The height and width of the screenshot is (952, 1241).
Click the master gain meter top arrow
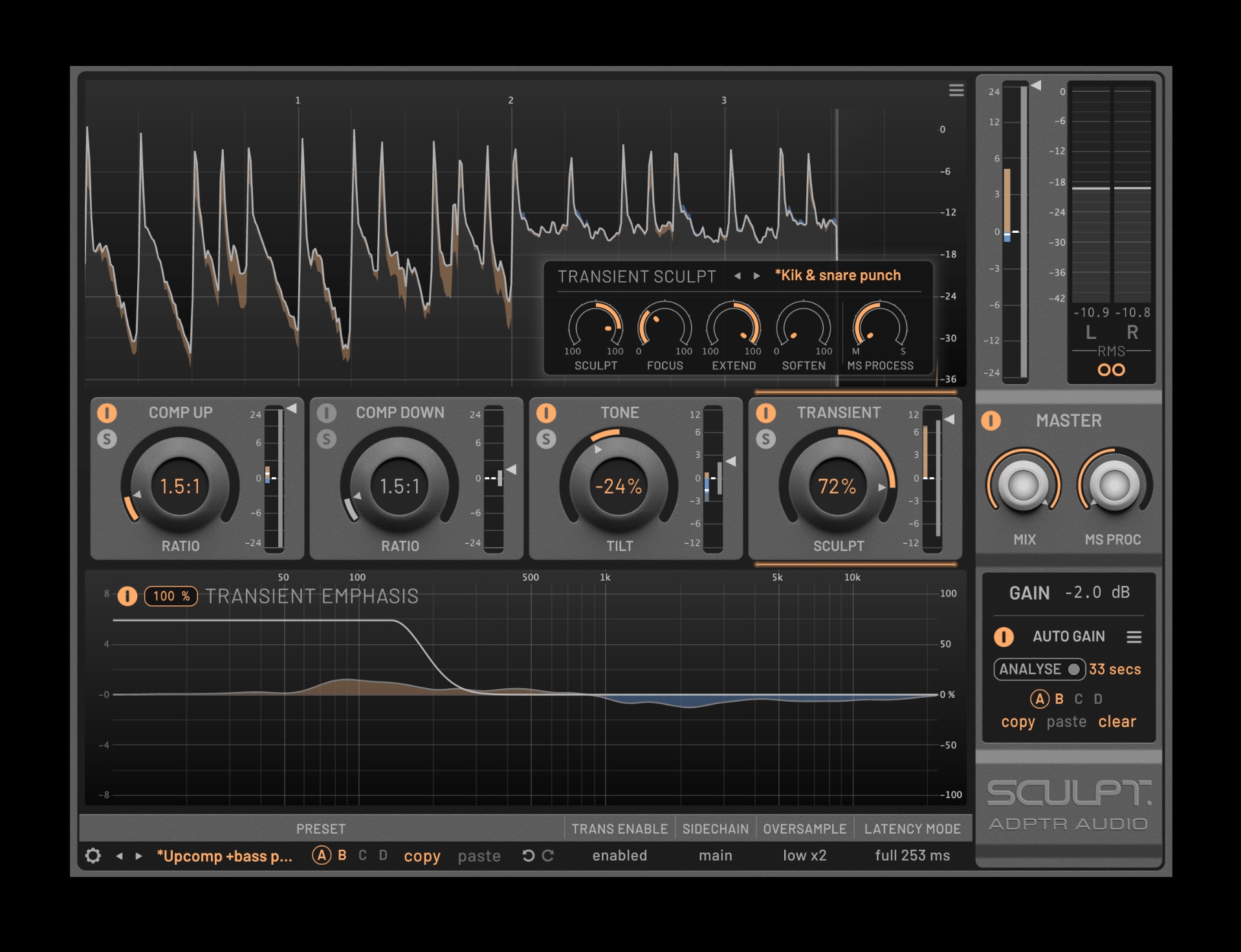[1036, 85]
